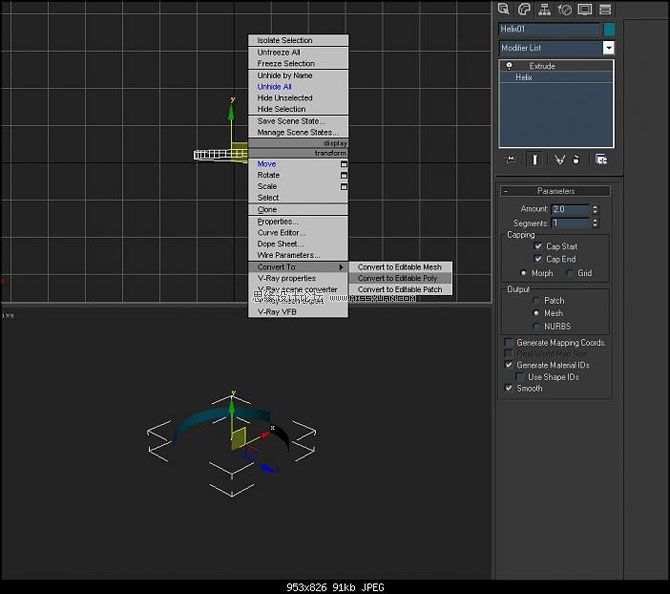This screenshot has width=670, height=594.
Task: Choose Freeze Selection menu entry
Action: [298, 63]
